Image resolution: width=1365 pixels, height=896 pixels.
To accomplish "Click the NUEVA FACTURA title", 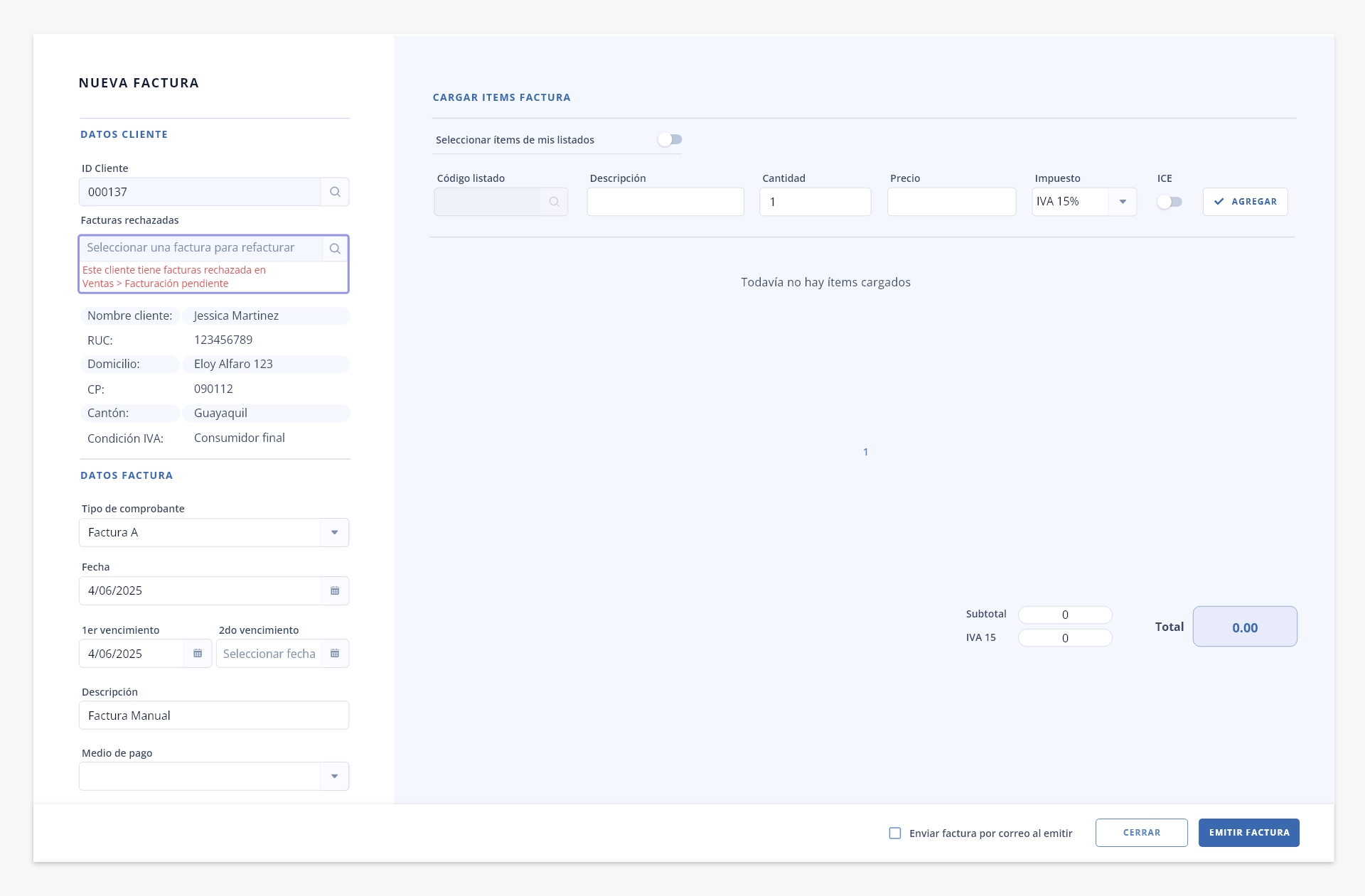I will 139,83.
